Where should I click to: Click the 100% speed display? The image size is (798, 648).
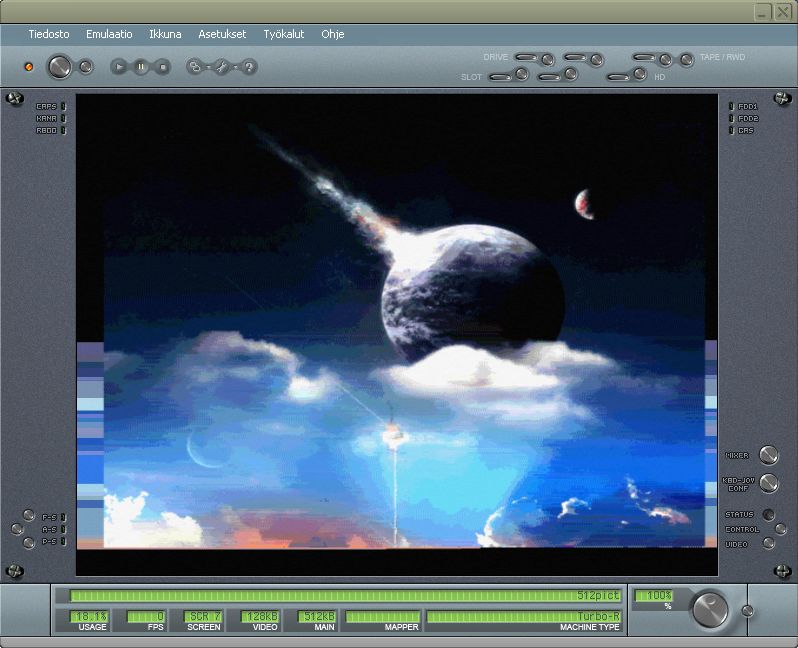point(654,595)
